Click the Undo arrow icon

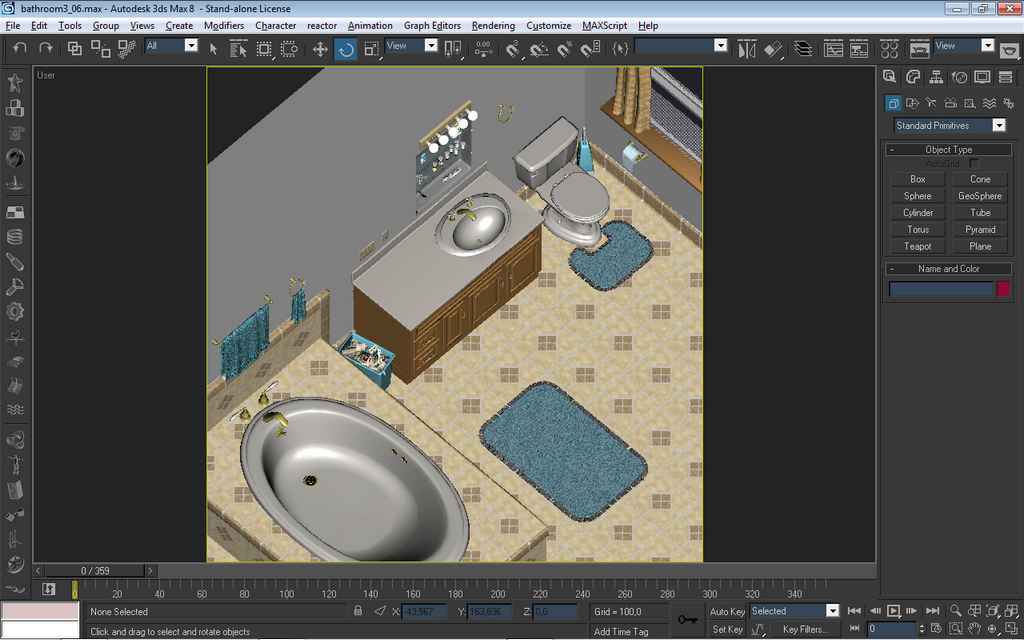[20, 48]
